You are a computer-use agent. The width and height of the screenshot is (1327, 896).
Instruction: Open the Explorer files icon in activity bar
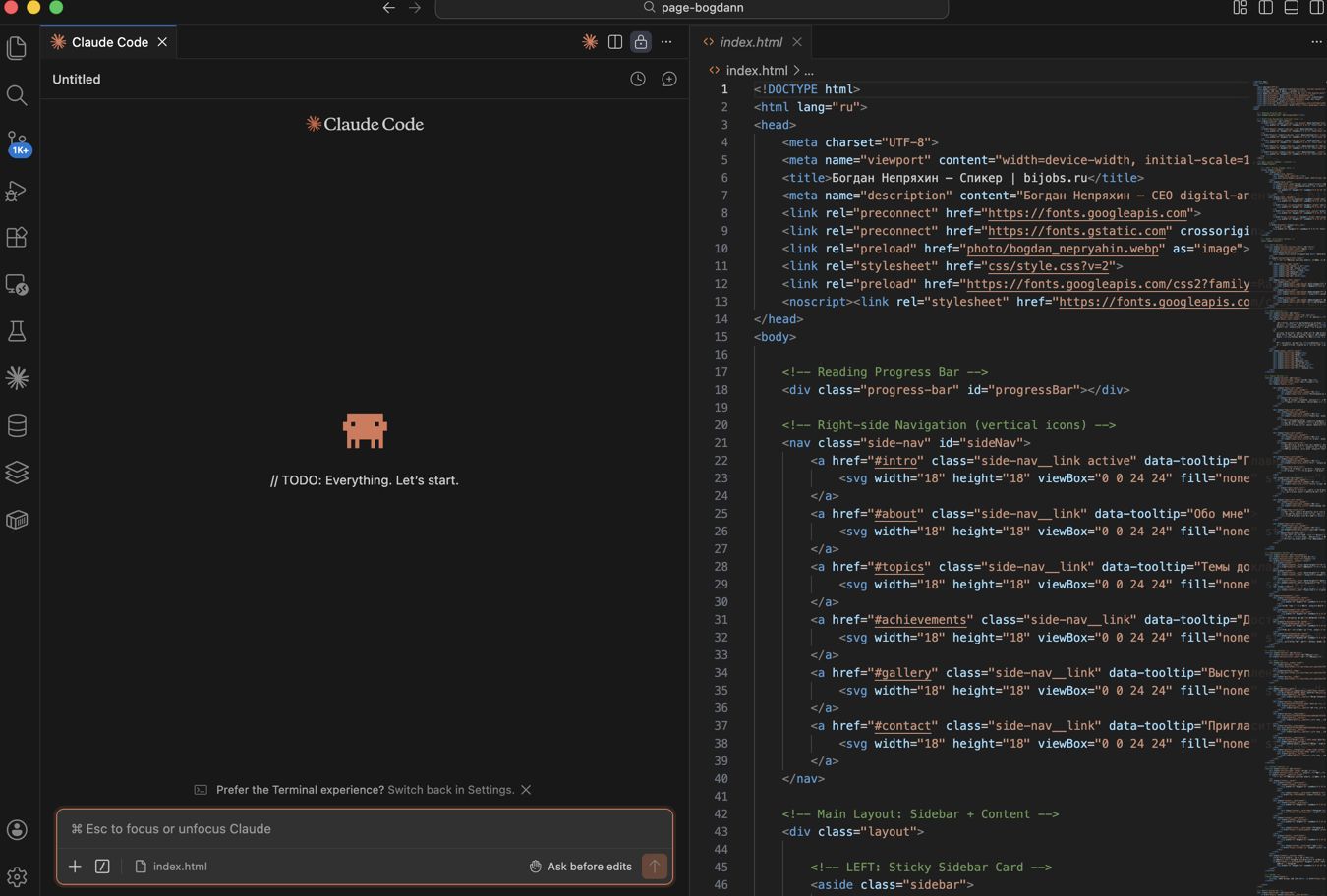click(17, 48)
